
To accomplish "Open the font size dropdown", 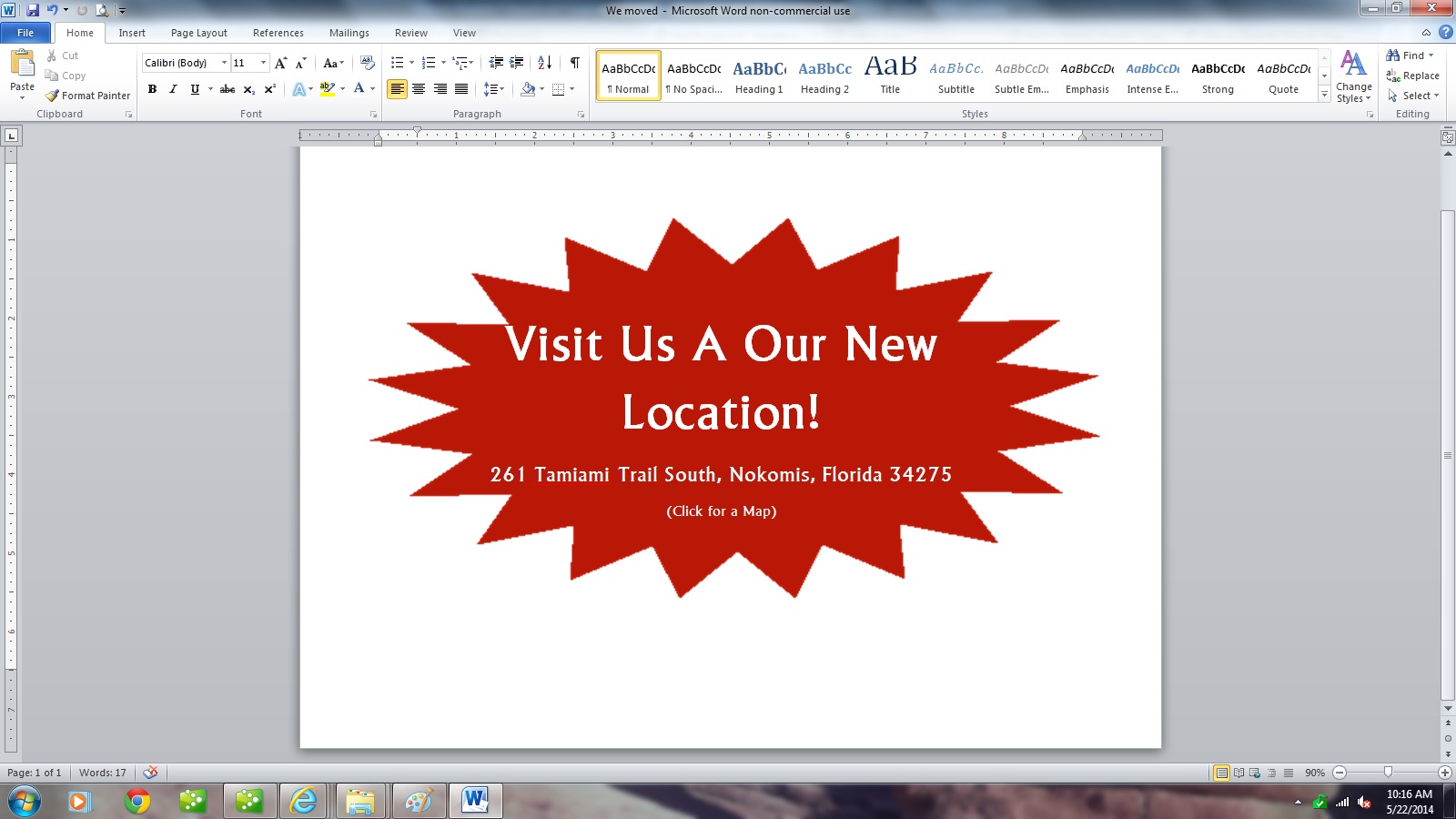I will coord(264,63).
